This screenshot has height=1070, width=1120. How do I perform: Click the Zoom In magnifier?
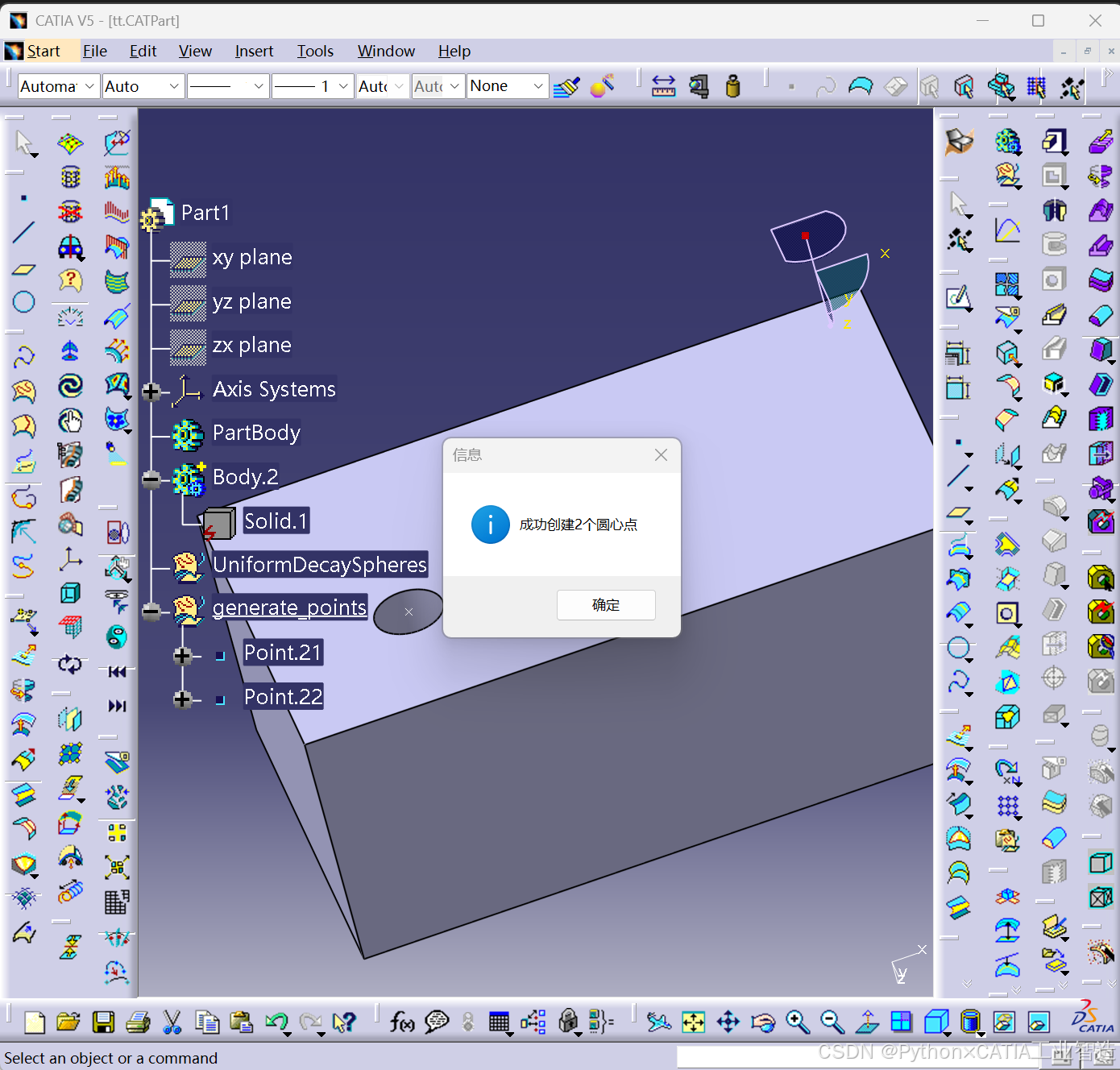tap(798, 1022)
